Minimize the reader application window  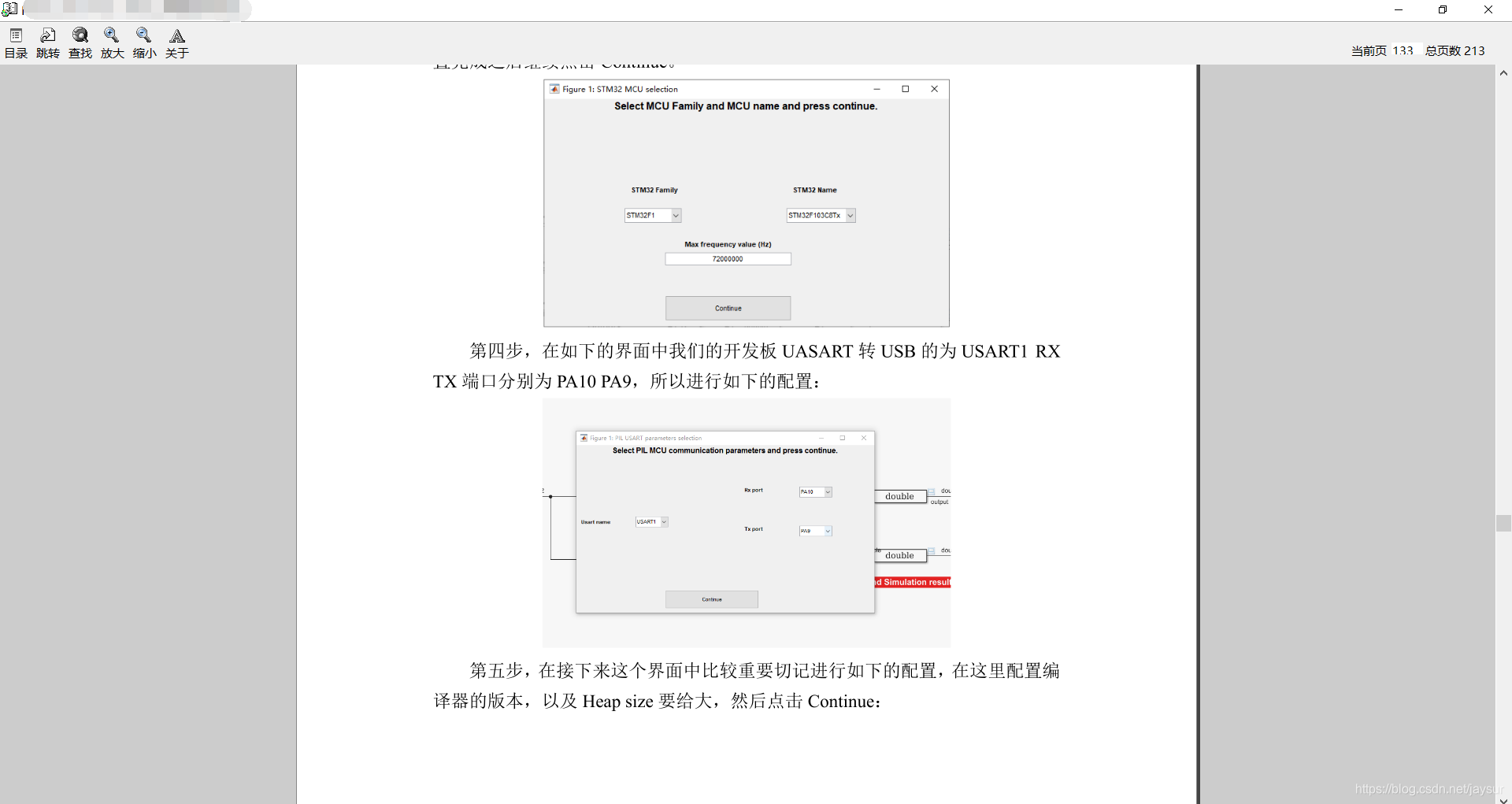pyautogui.click(x=1399, y=9)
